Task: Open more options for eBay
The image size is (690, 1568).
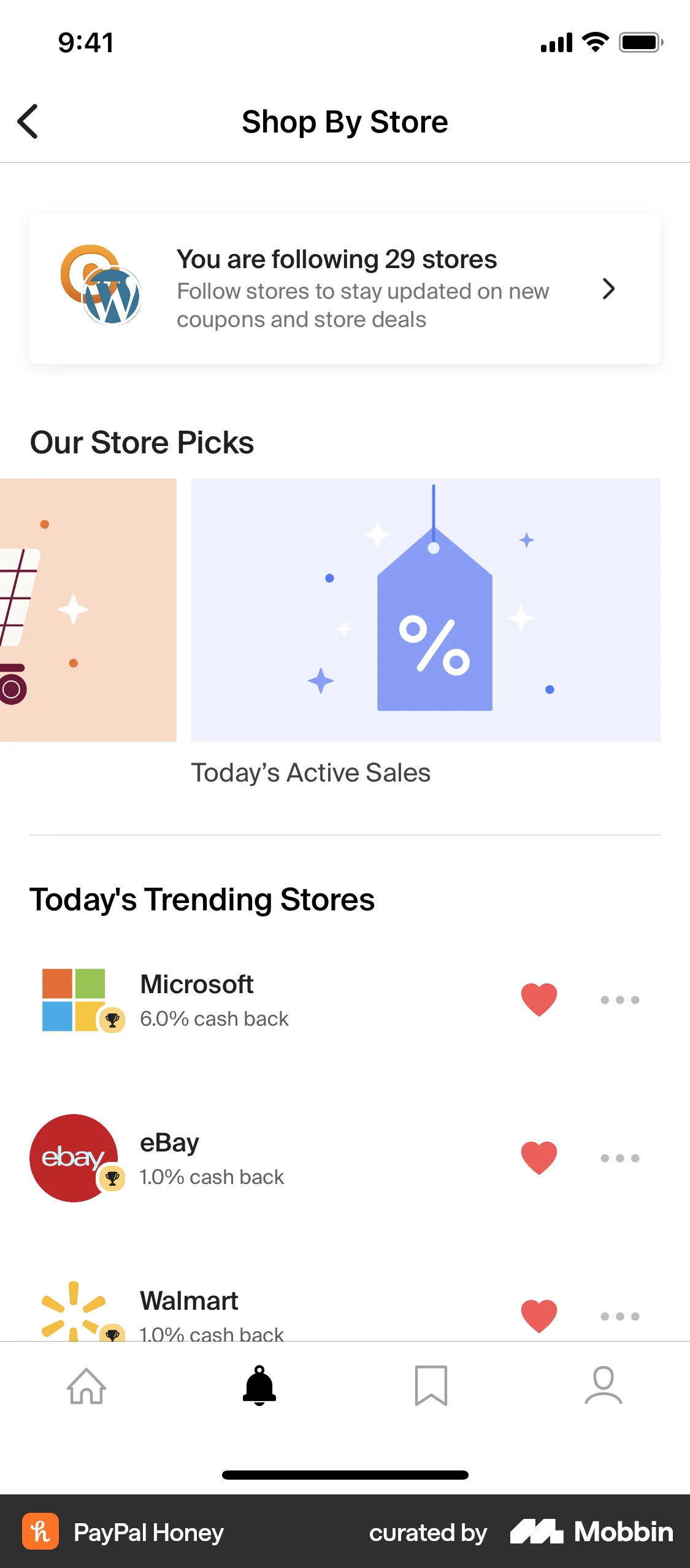Action: pos(620,1158)
